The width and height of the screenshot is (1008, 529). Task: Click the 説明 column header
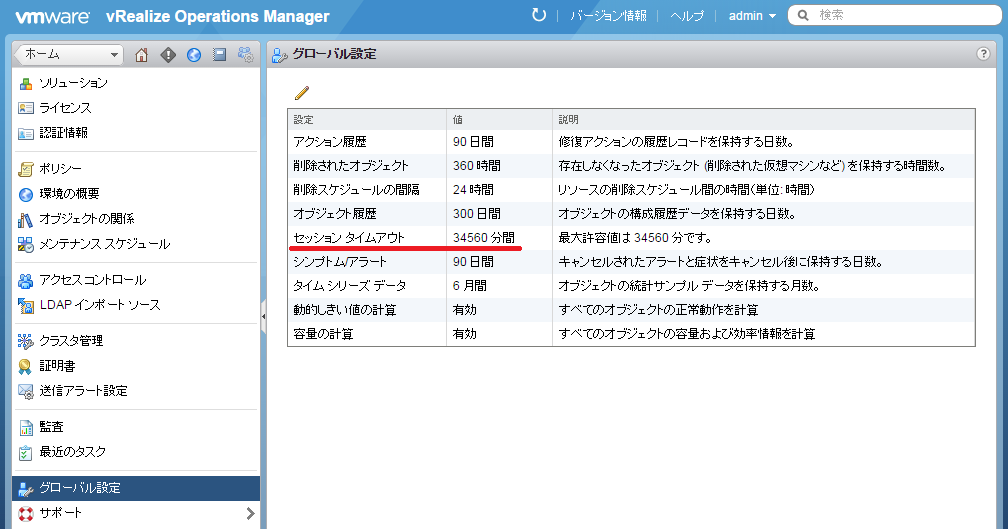pyautogui.click(x=764, y=120)
